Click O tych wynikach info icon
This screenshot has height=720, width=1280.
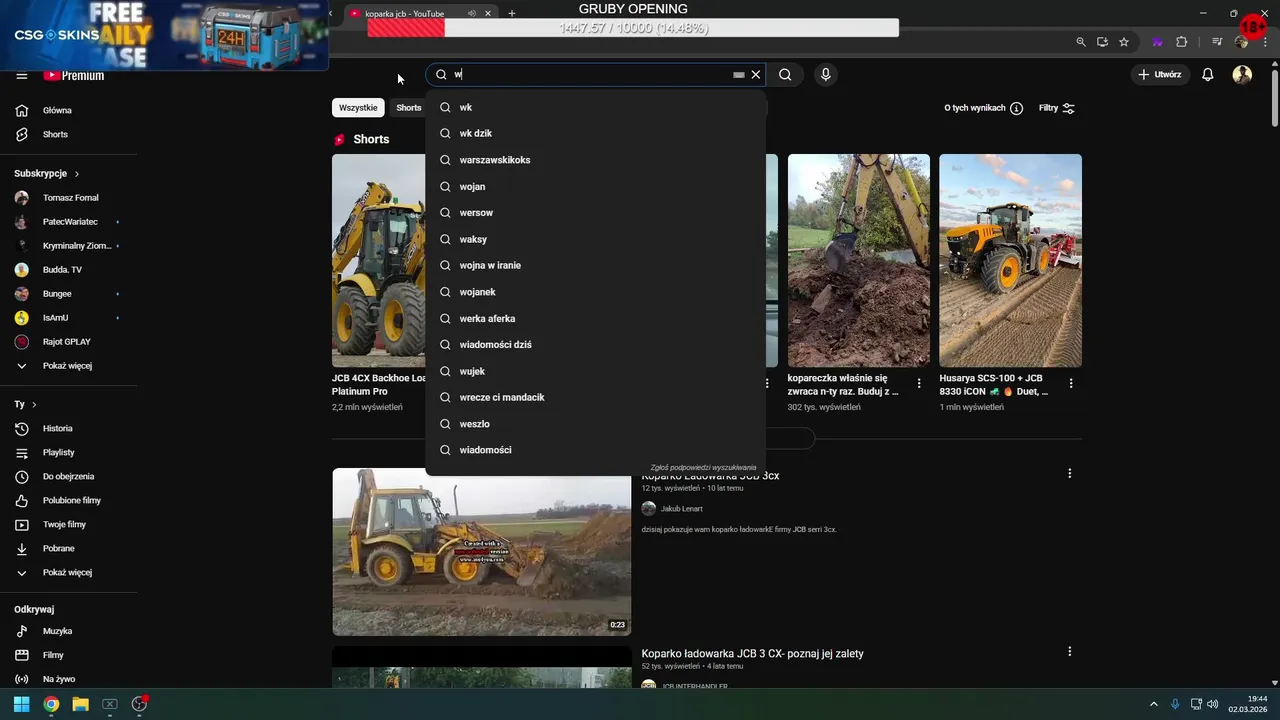click(1016, 108)
